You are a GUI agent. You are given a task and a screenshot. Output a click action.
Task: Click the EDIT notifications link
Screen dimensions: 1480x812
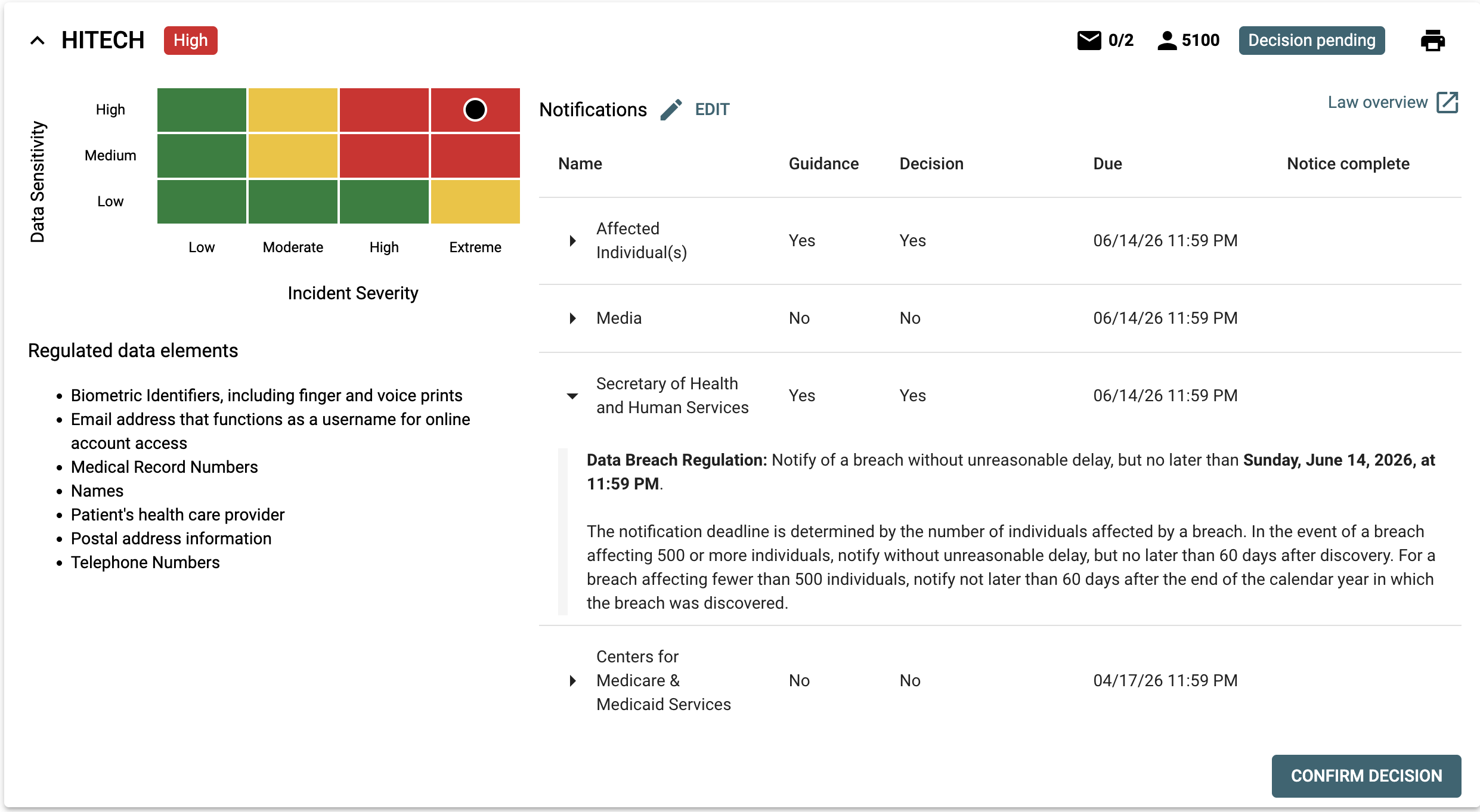pyautogui.click(x=712, y=110)
